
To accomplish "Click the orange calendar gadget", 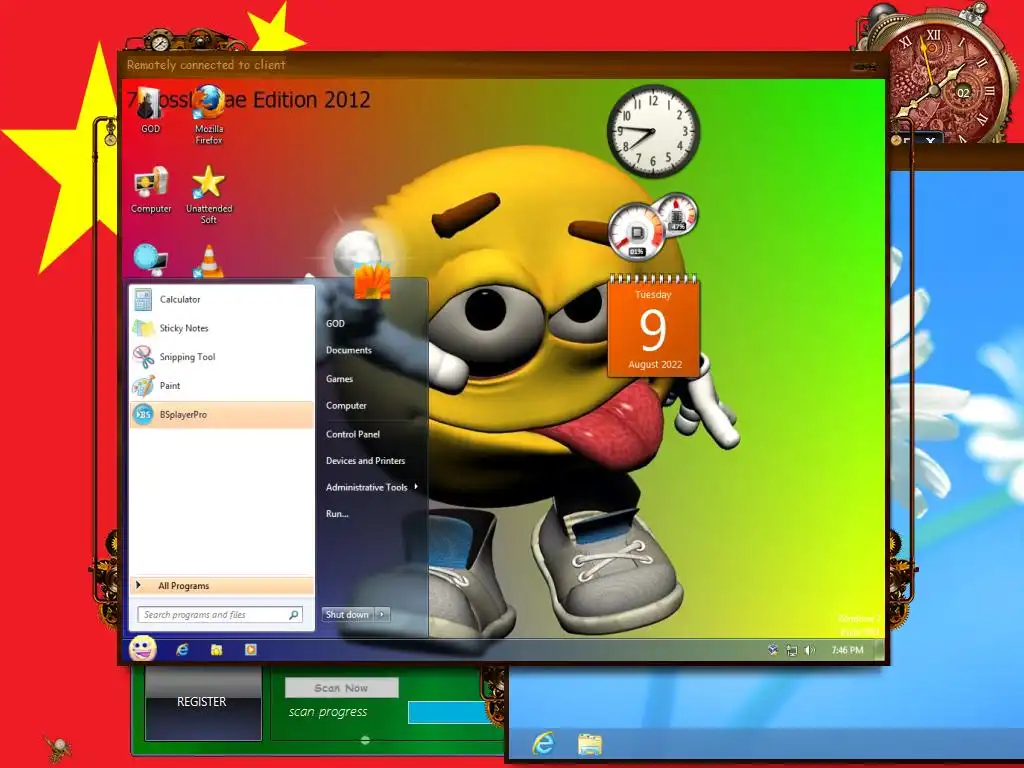I will pos(654,325).
